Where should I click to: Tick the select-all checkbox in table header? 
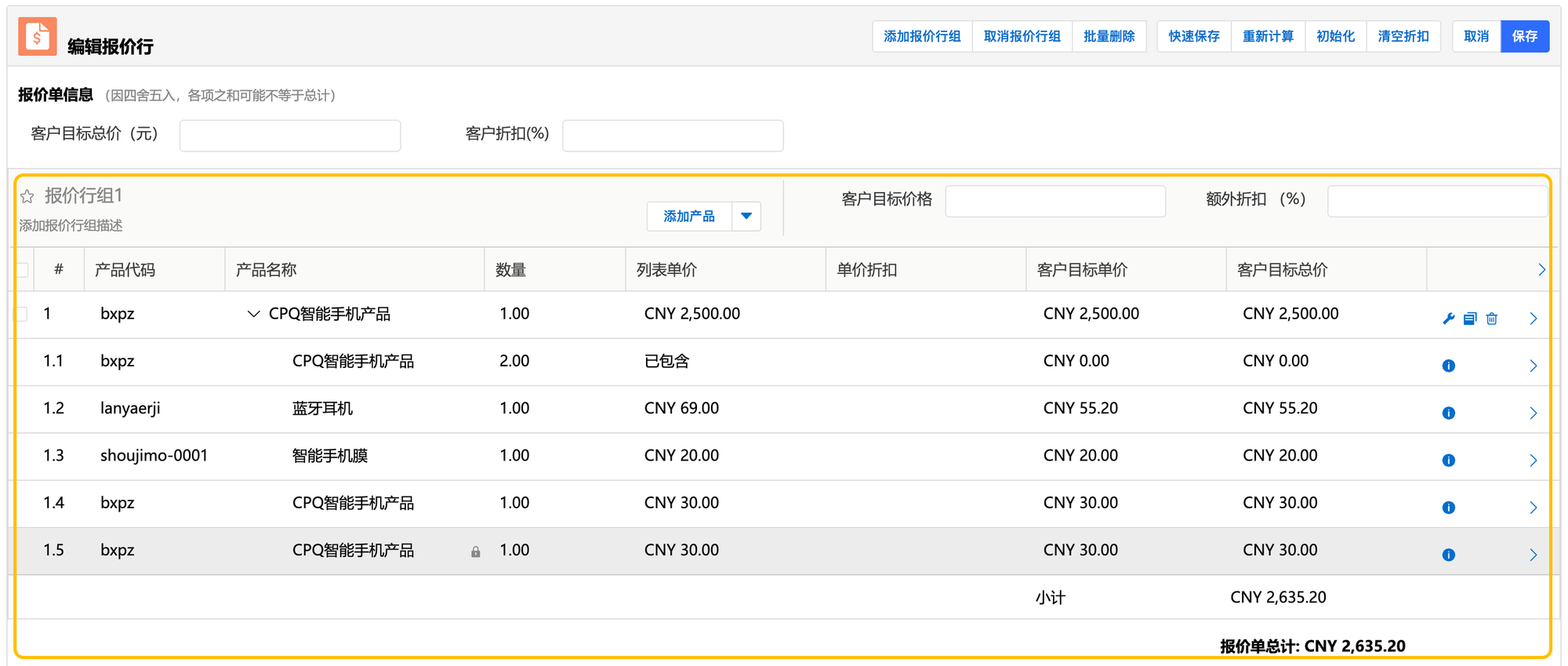click(23, 271)
